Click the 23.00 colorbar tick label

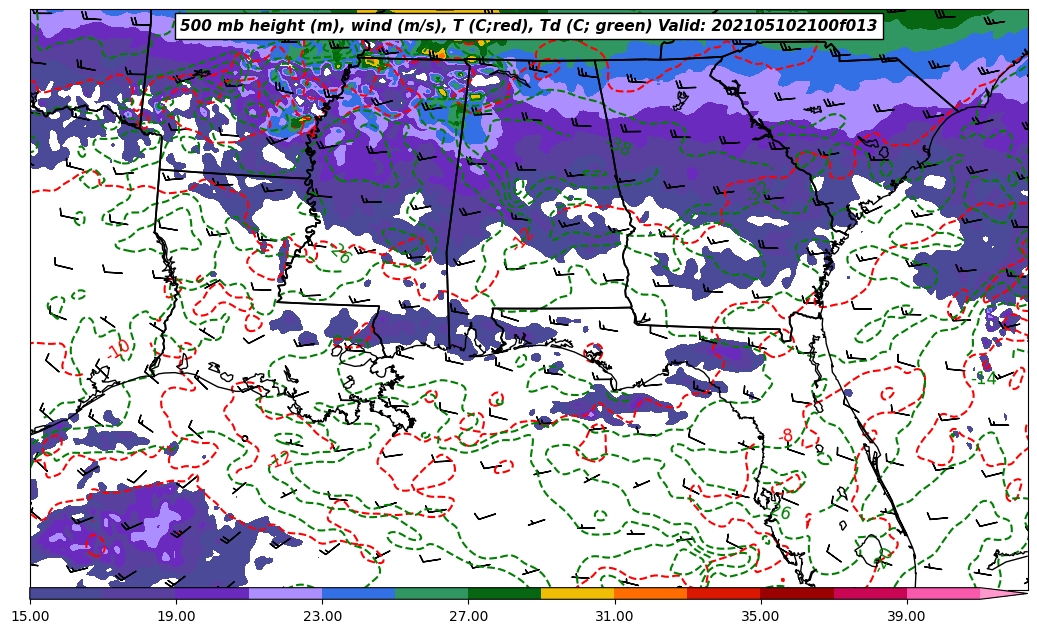pos(322,616)
